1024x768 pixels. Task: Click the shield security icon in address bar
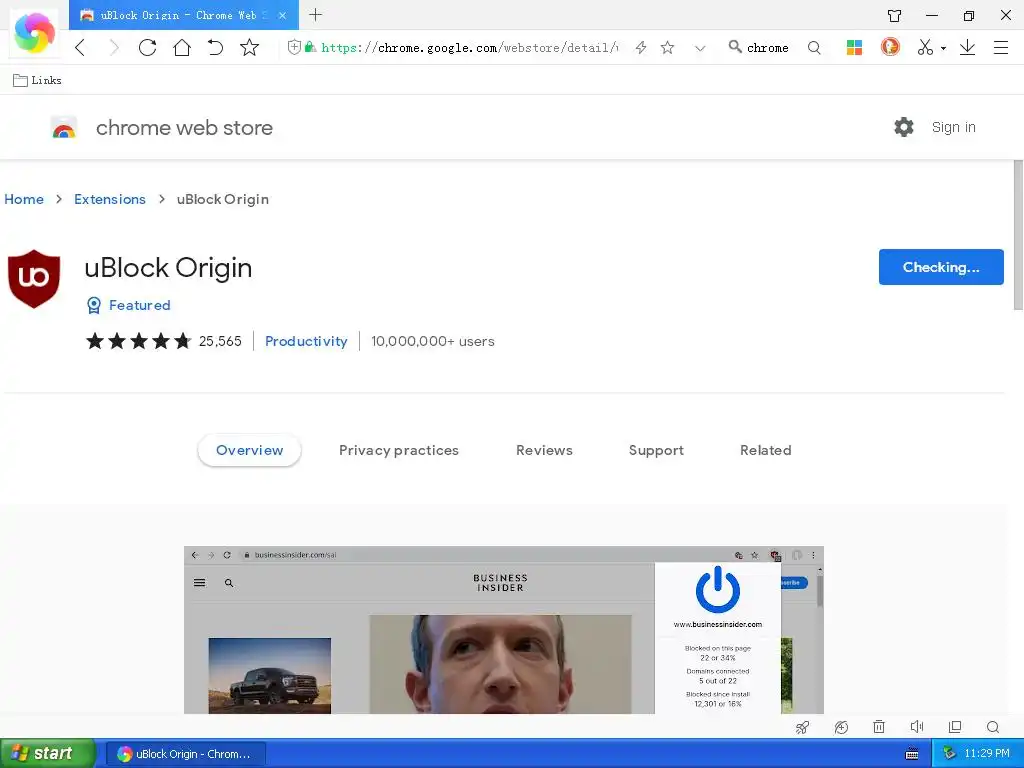click(294, 47)
